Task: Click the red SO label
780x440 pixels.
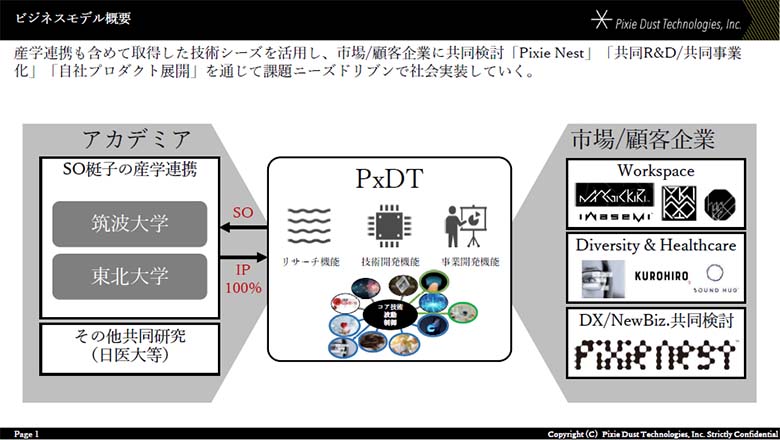Action: (243, 212)
